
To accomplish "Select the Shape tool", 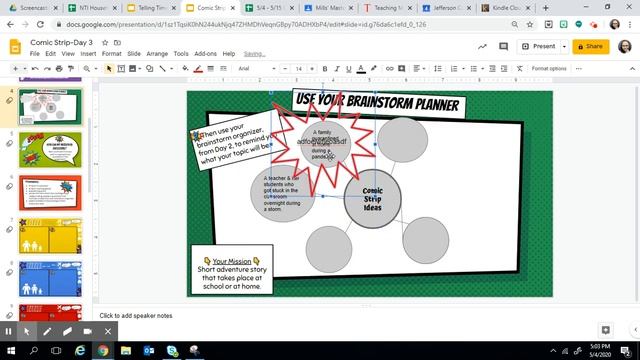I will click(x=150, y=69).
